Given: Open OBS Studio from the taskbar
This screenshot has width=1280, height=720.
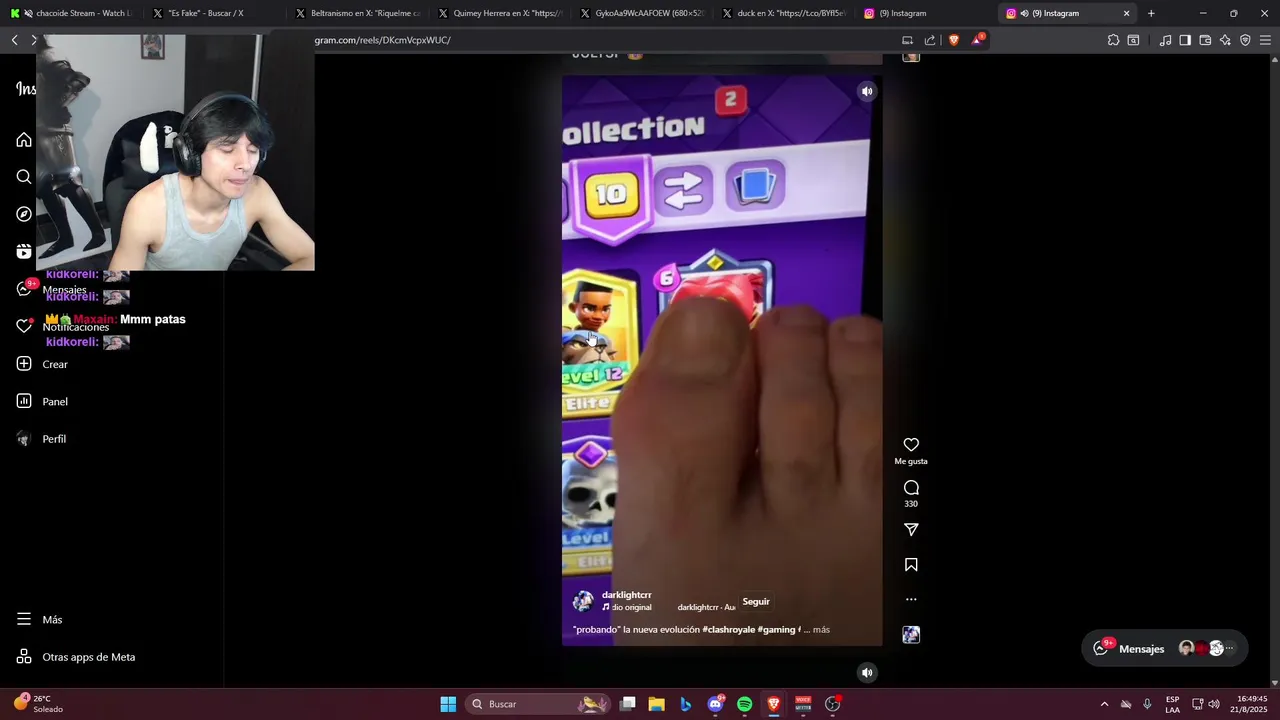Looking at the screenshot, I should click(x=832, y=704).
